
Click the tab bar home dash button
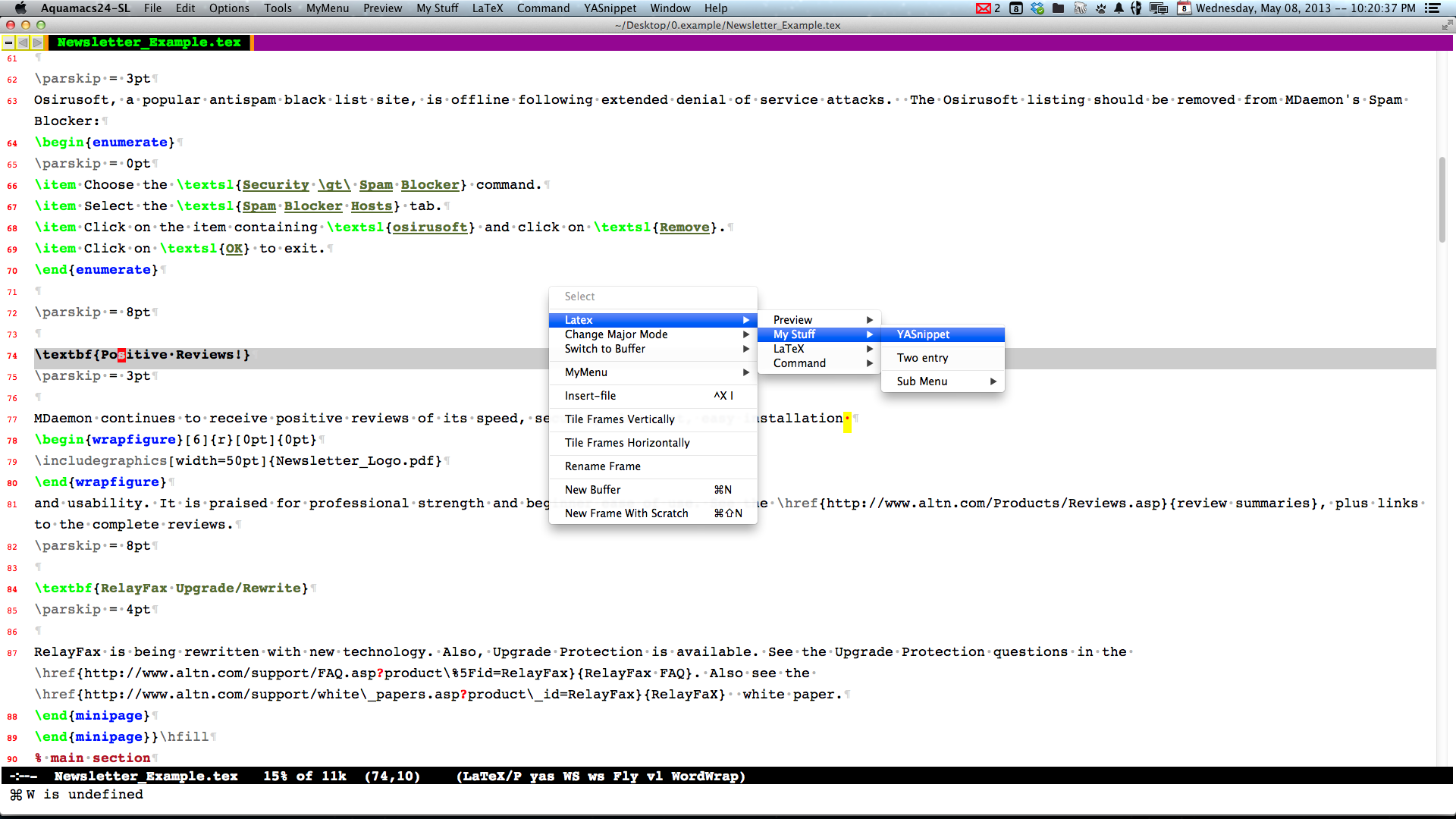pos(8,42)
